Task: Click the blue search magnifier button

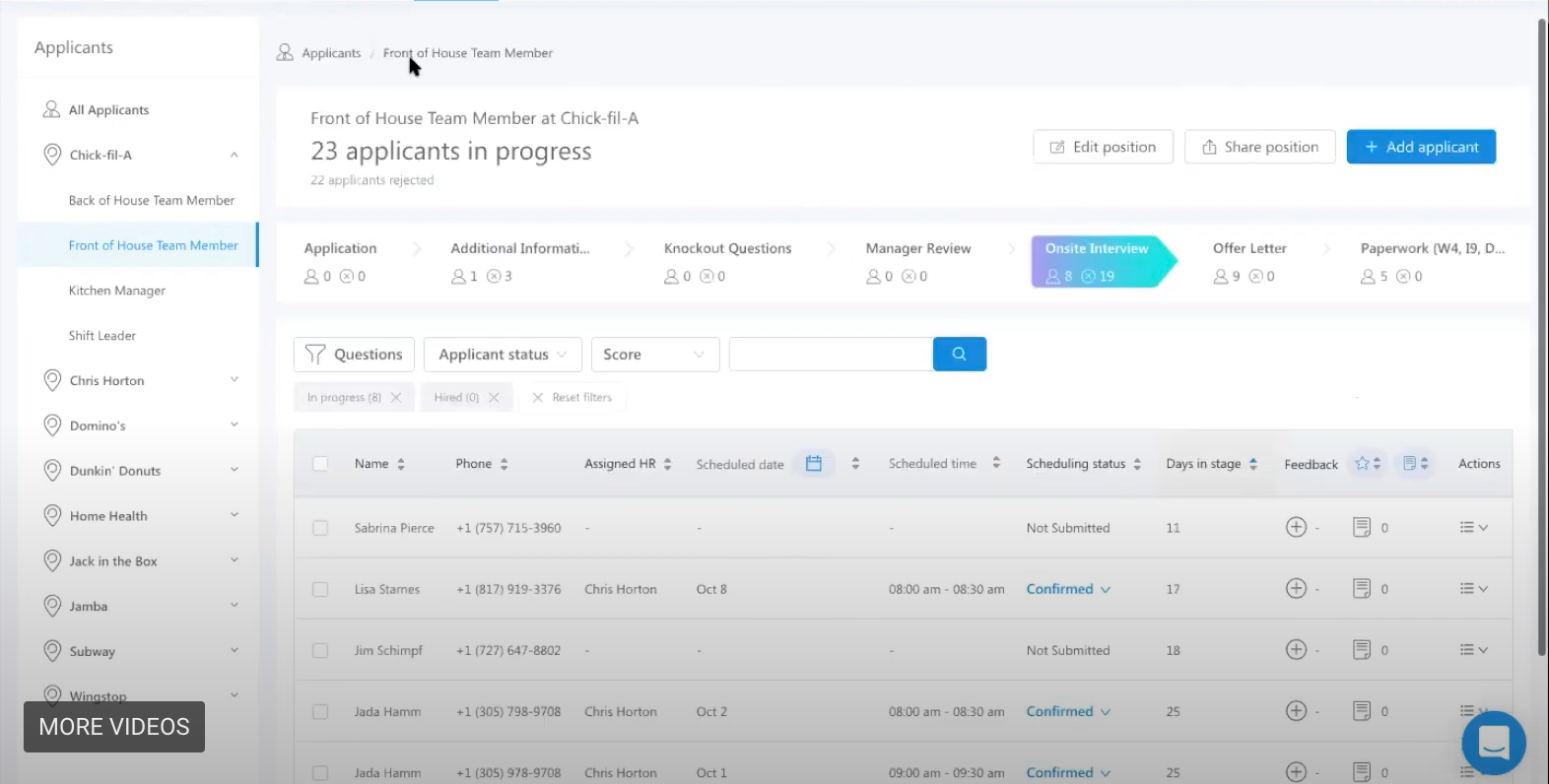Action: (959, 355)
